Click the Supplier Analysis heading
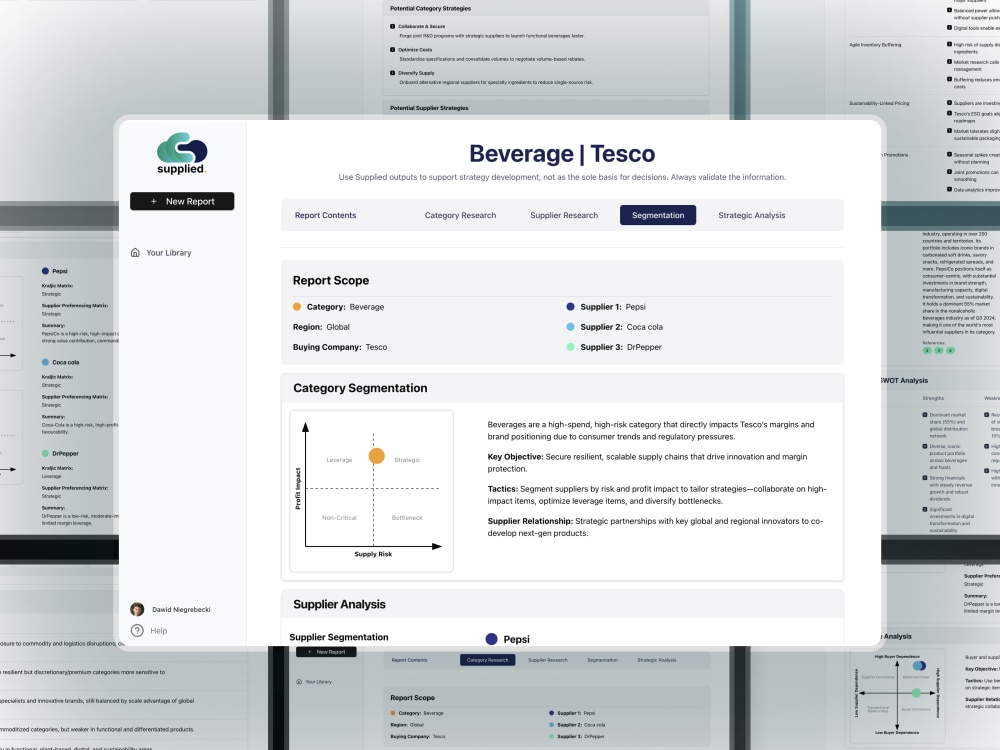This screenshot has height=750, width=1000. pos(339,605)
